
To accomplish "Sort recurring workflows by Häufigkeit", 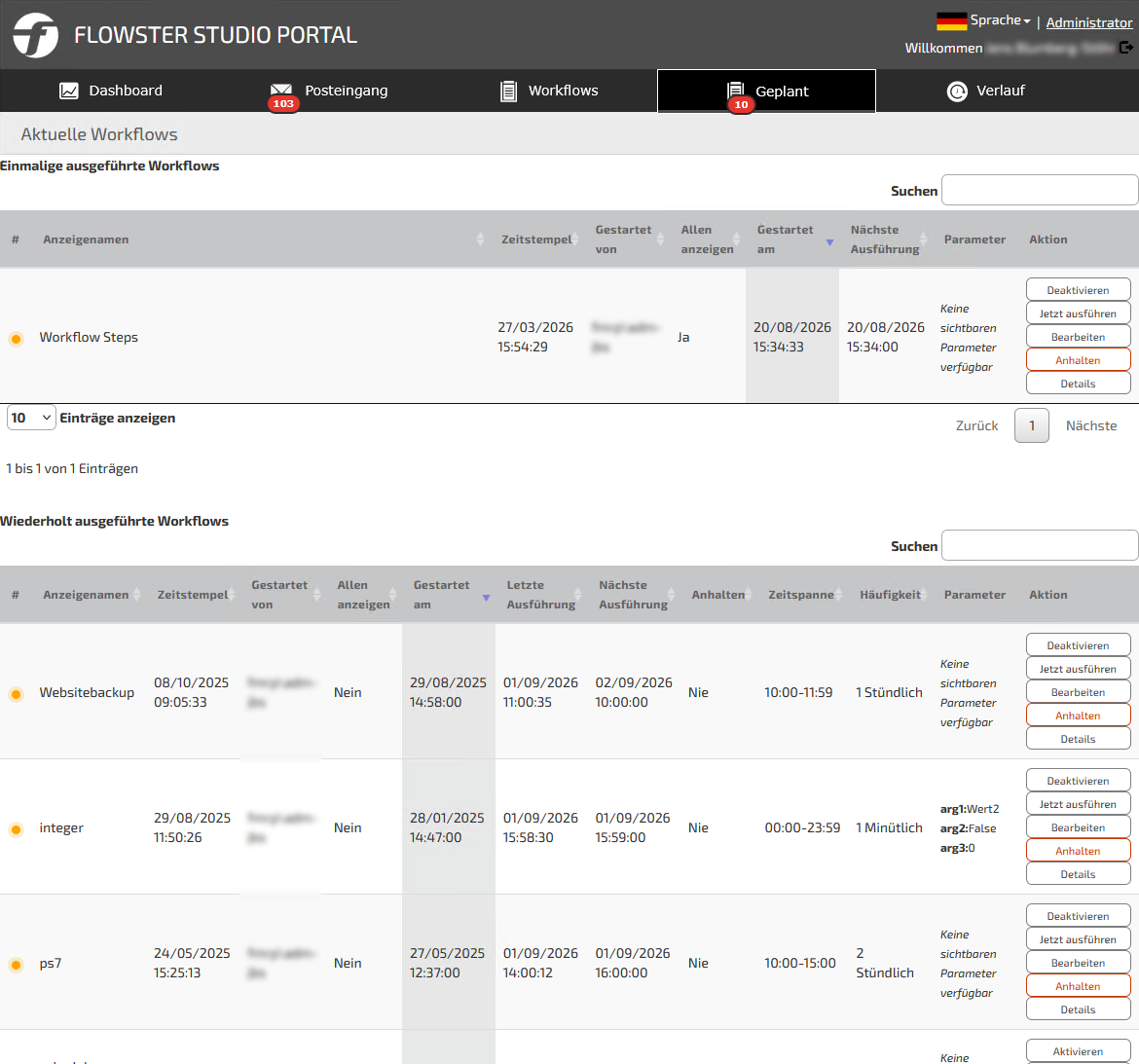I will 890,594.
